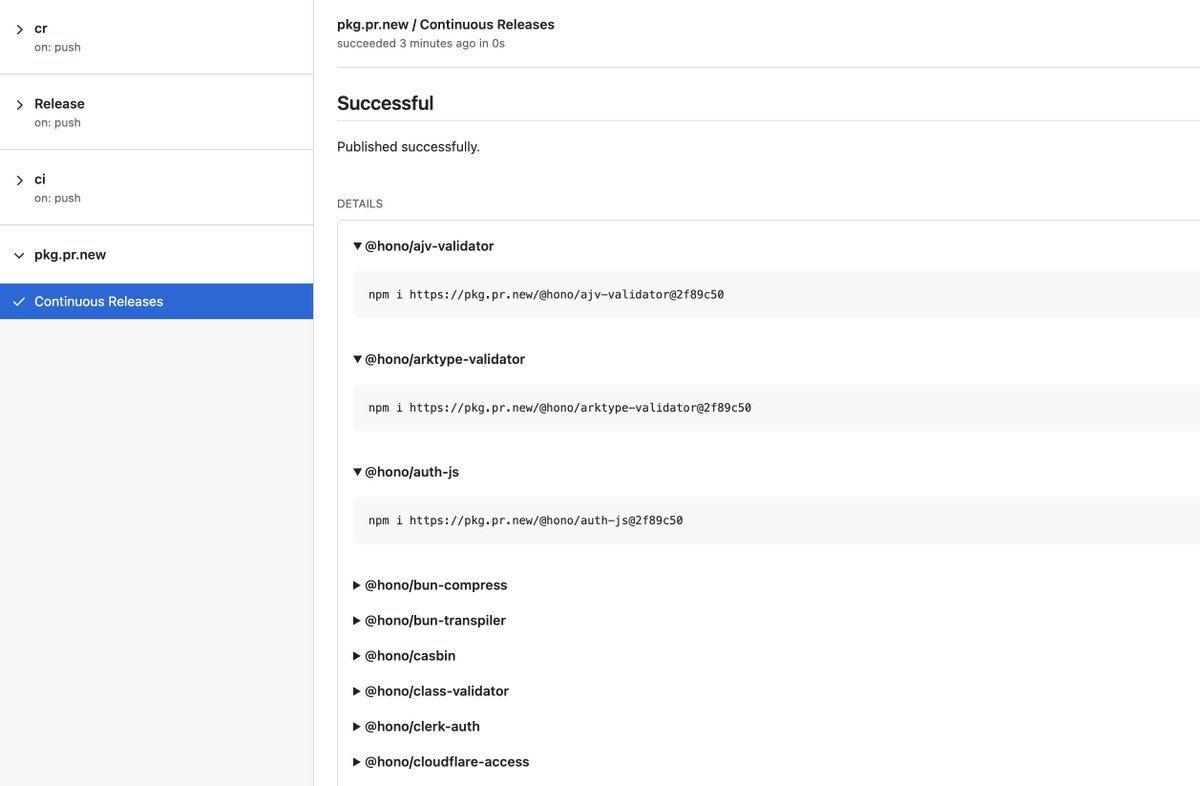
Task: Click the cr workflow name
Action: tap(41, 28)
